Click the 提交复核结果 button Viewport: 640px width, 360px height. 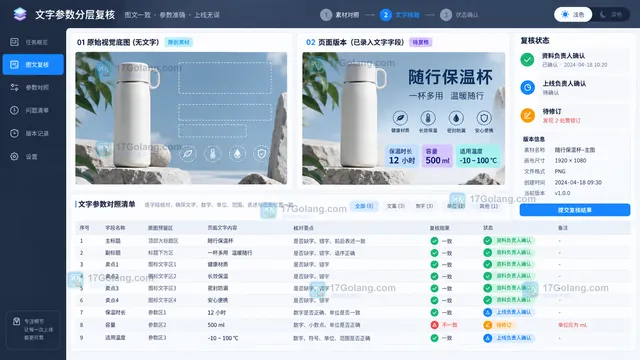[x=575, y=210]
